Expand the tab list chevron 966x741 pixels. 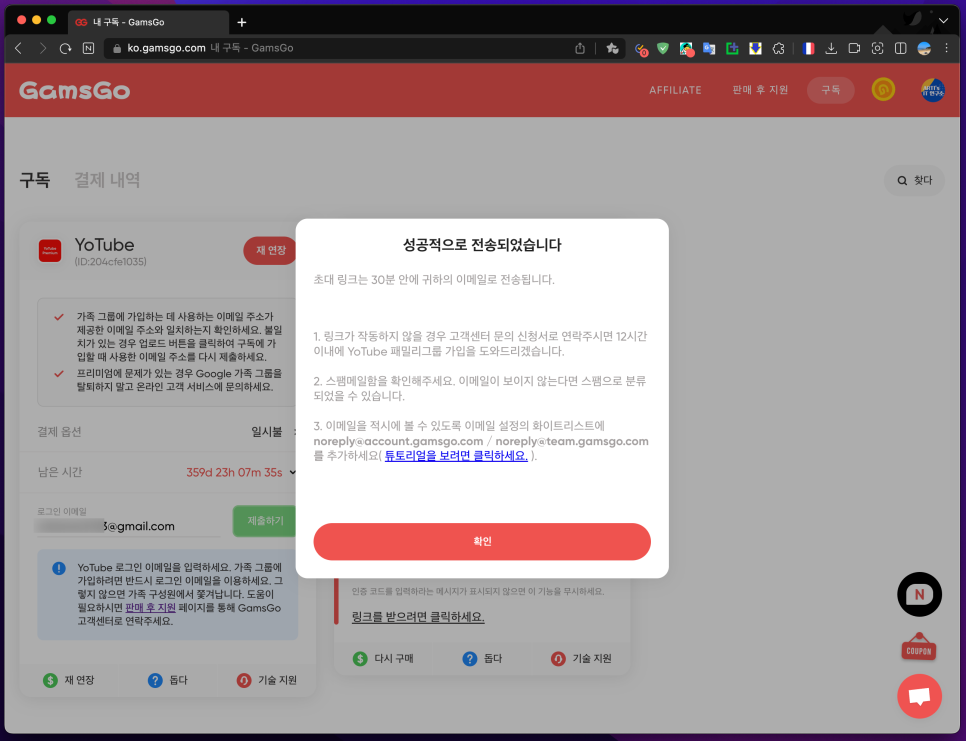click(x=943, y=21)
